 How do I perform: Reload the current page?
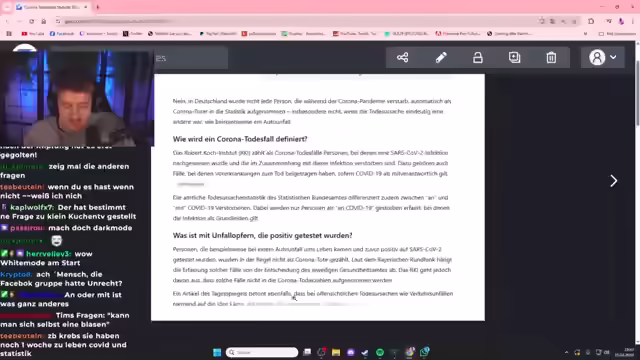[31, 21]
